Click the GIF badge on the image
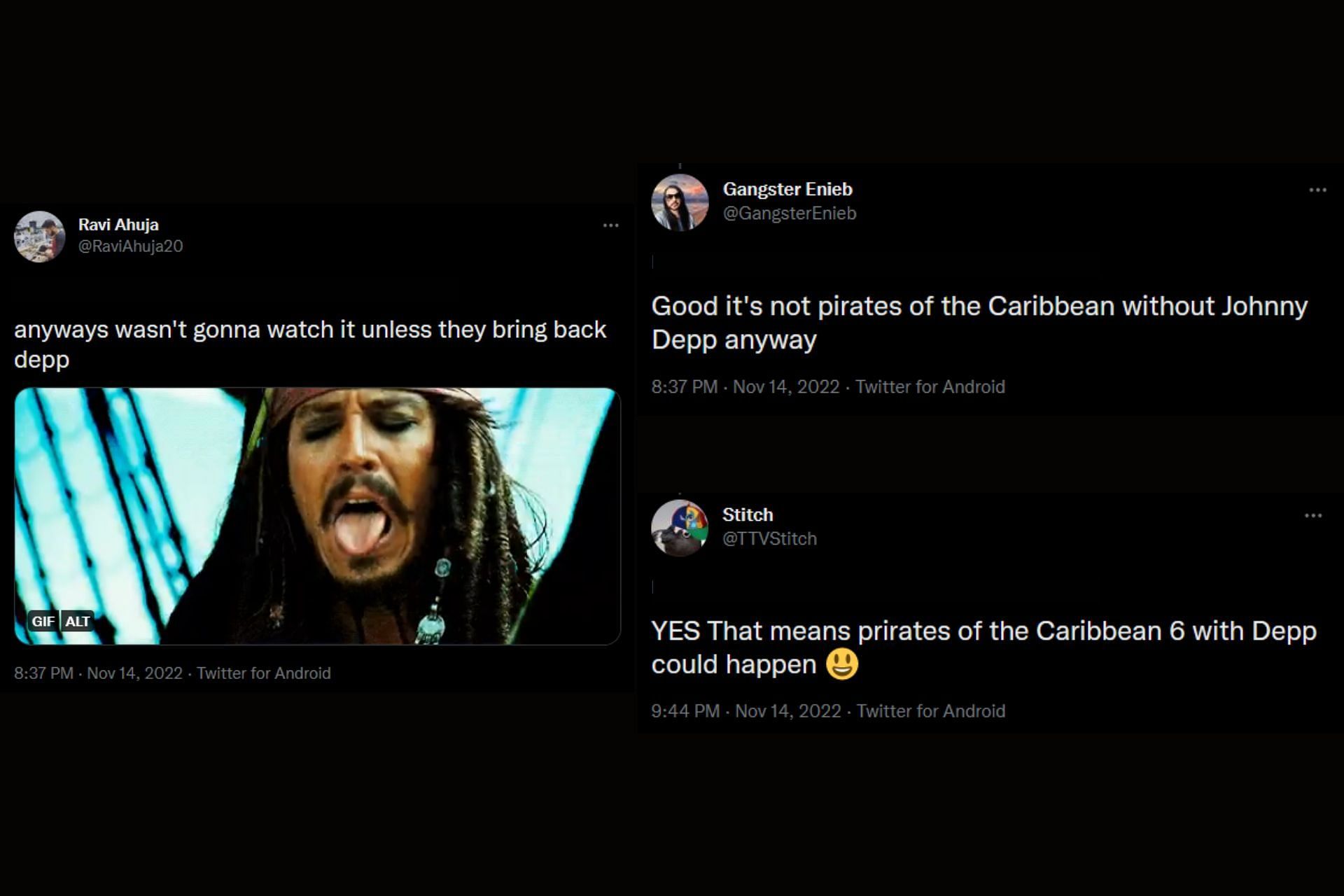Viewport: 1344px width, 896px height. [43, 621]
